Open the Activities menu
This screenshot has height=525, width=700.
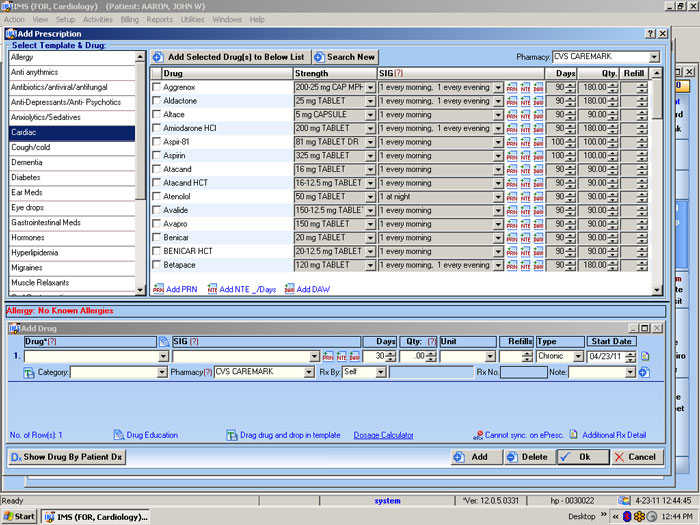point(98,20)
